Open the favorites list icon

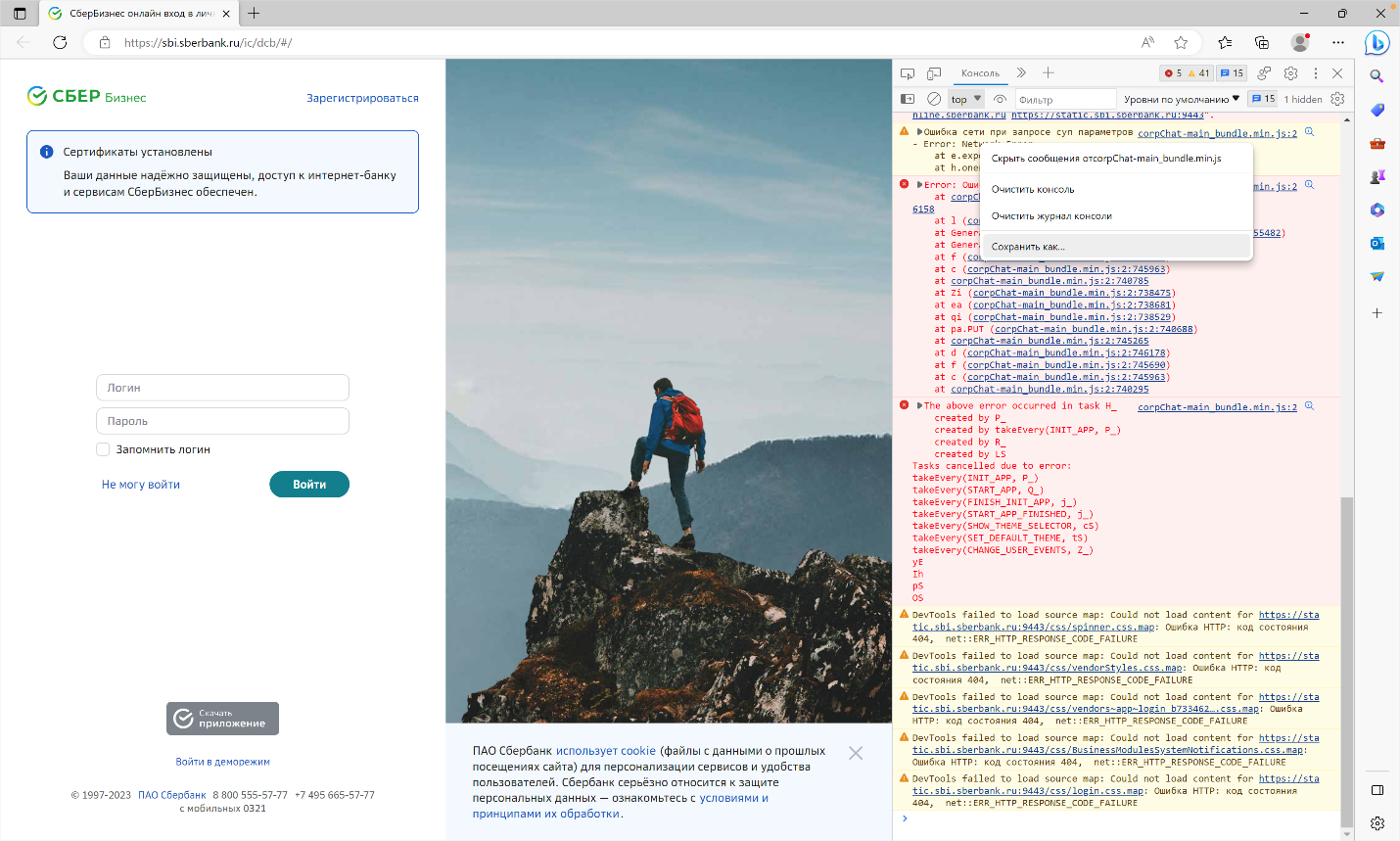click(1225, 42)
